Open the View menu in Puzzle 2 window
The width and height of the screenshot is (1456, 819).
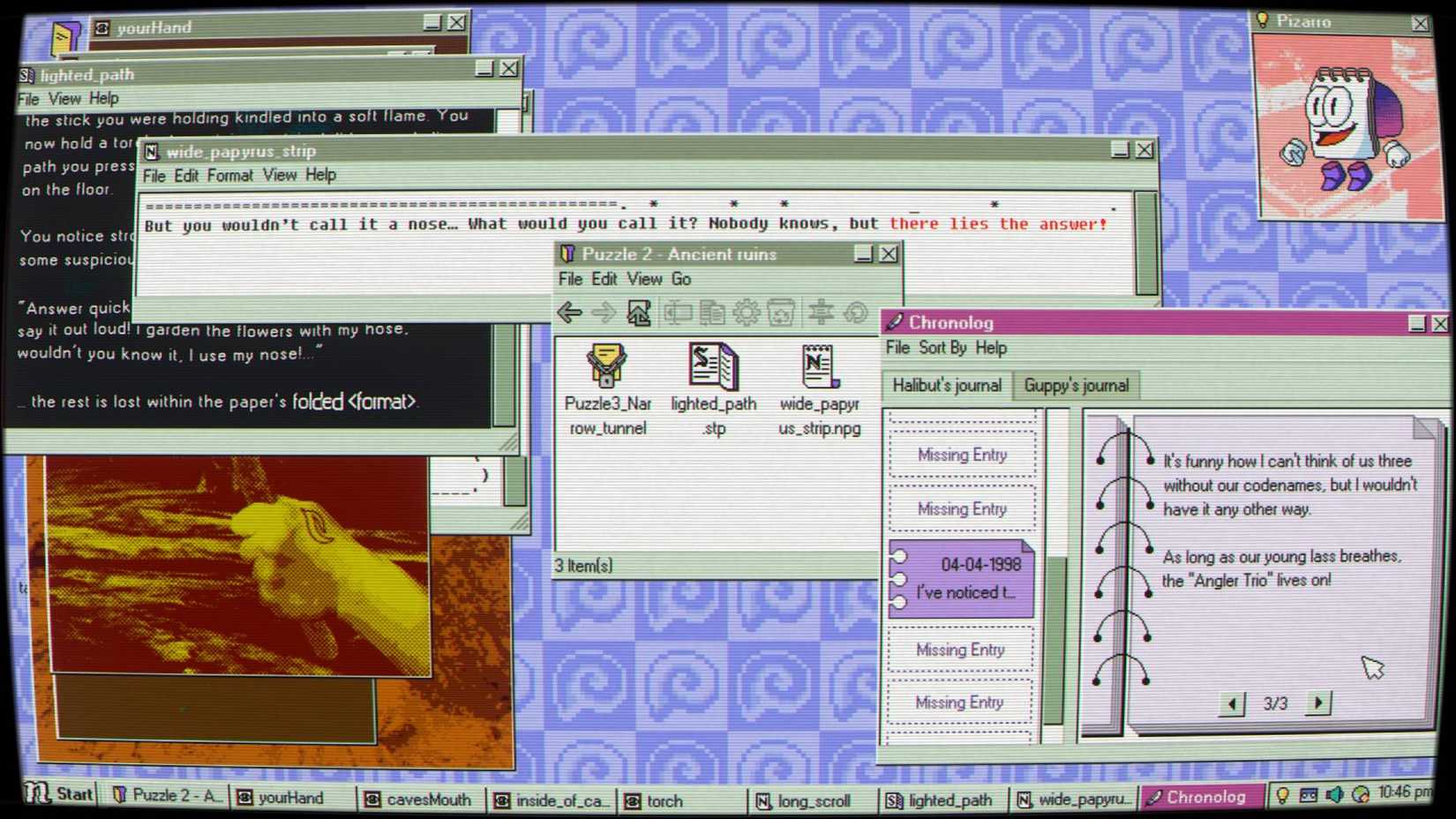tap(644, 279)
